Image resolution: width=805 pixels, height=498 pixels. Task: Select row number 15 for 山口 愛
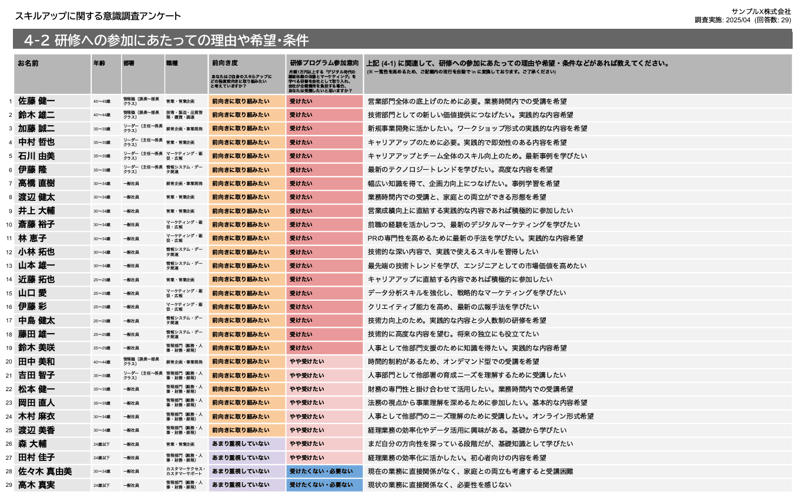click(x=10, y=293)
